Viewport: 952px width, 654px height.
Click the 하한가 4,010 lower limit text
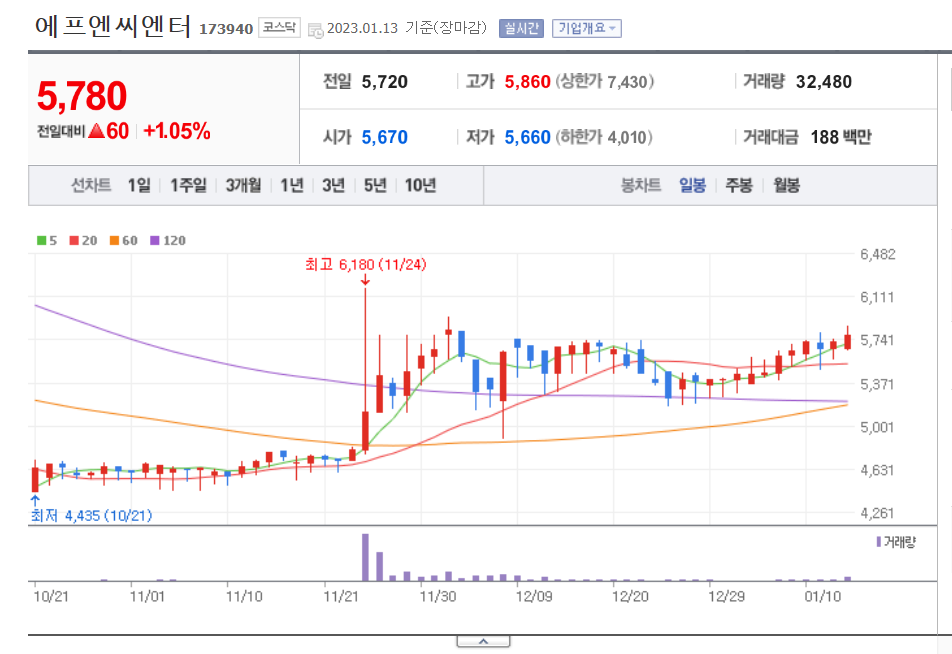[x=604, y=137]
